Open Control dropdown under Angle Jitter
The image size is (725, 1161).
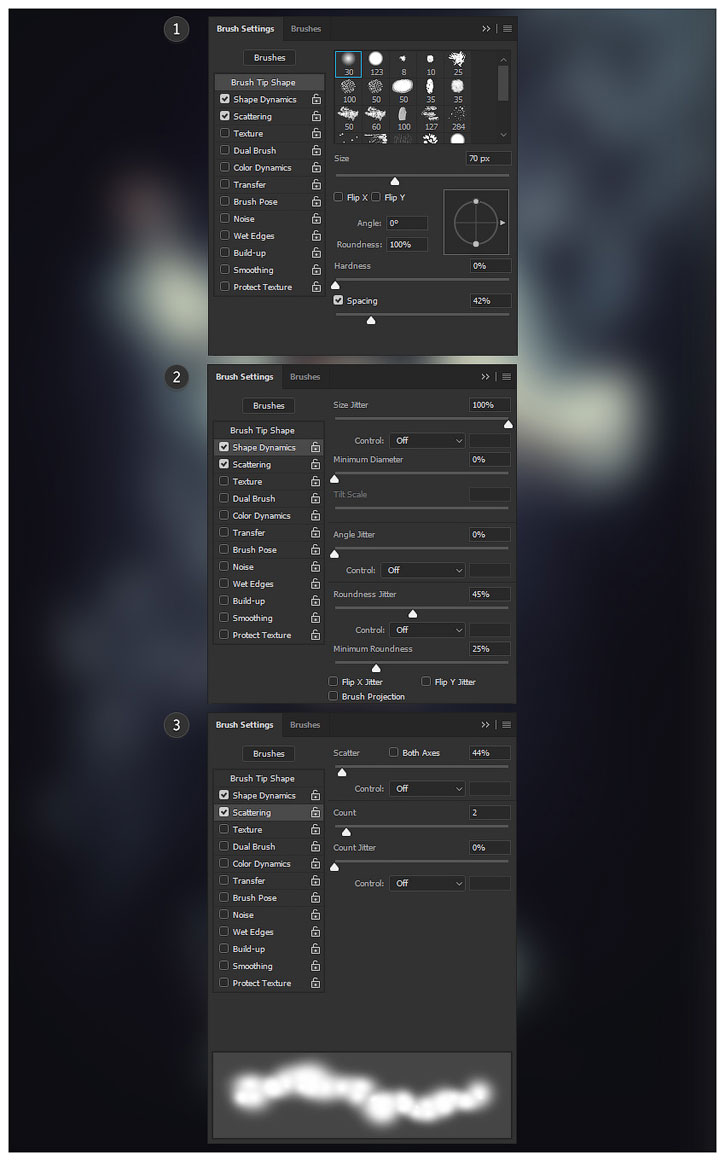click(423, 570)
